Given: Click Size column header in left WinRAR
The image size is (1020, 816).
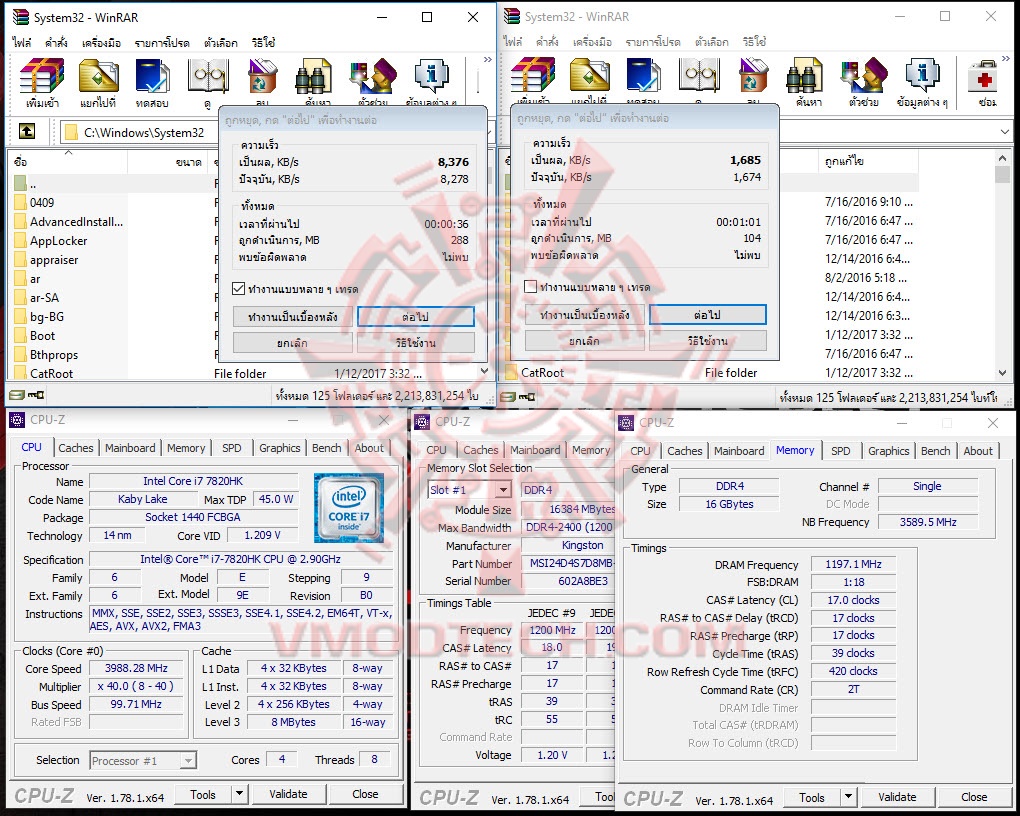Looking at the screenshot, I should tap(168, 161).
